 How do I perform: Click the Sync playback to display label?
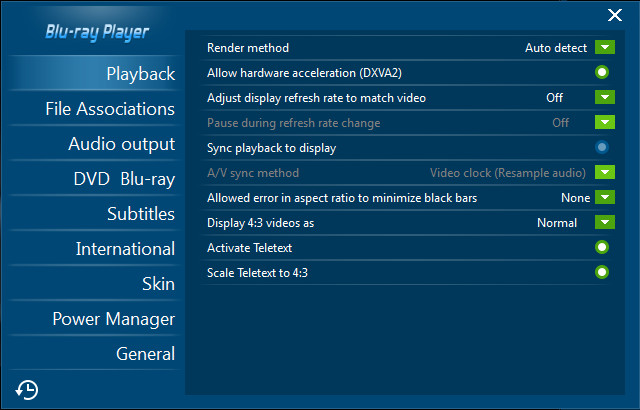[x=271, y=148]
